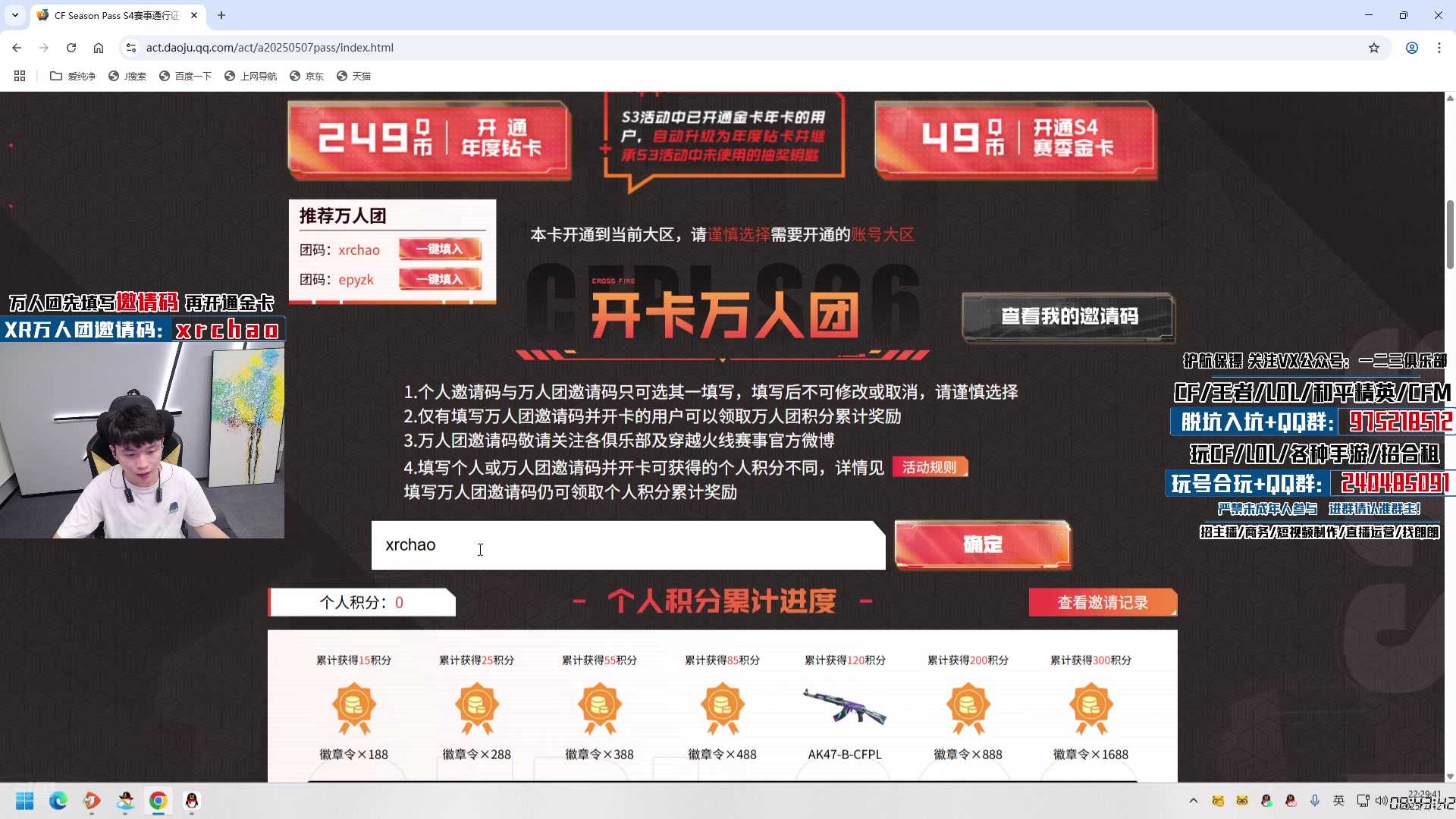
Task: Purchase the 49 Q币 S4 season gold card
Action: coord(1015,140)
